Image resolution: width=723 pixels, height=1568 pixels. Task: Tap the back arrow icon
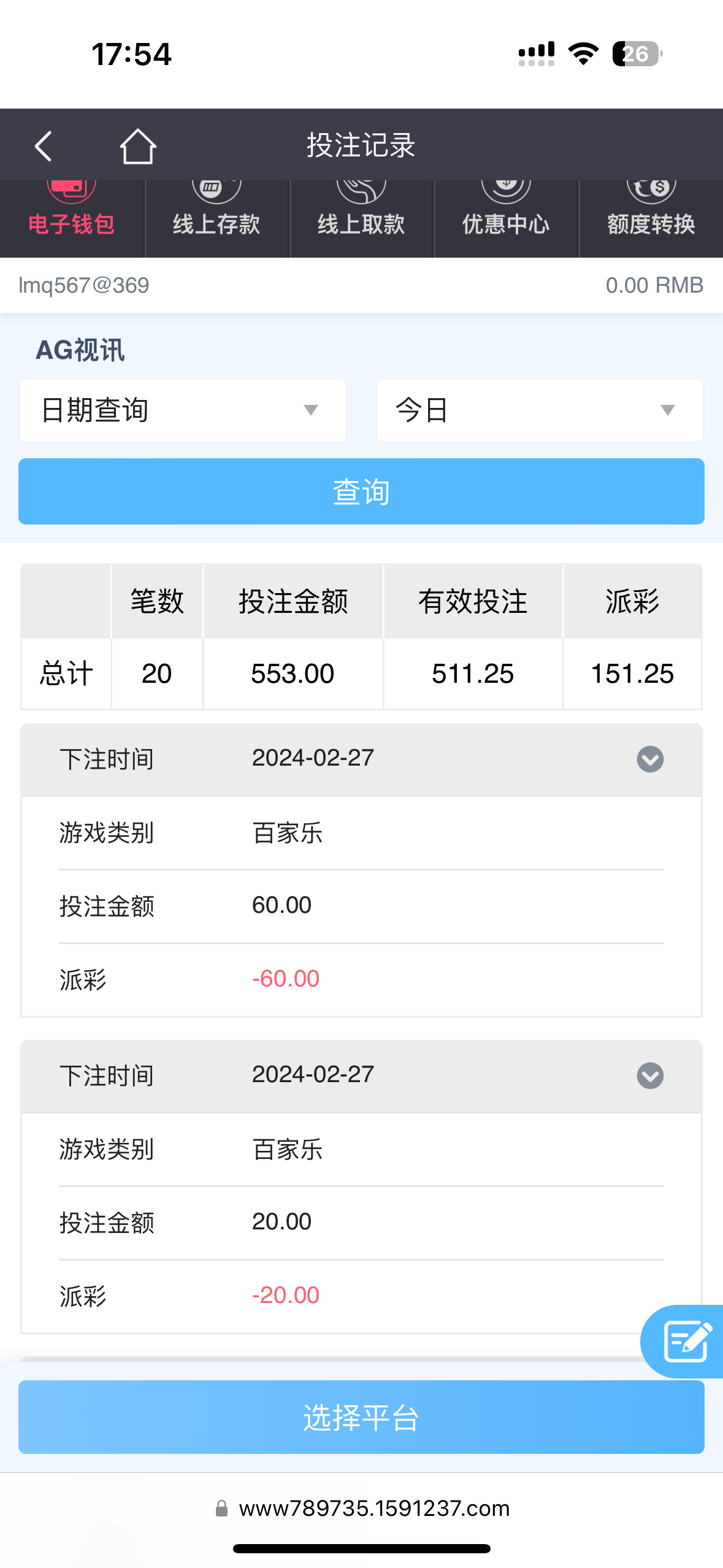point(43,146)
